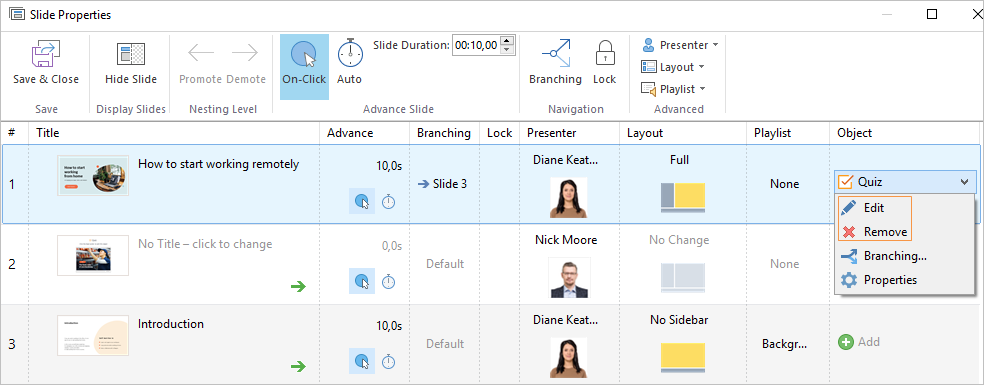Viewport: 984px width, 385px height.
Task: Click Diane Keaton's photo on slide 1
Action: [x=569, y=197]
